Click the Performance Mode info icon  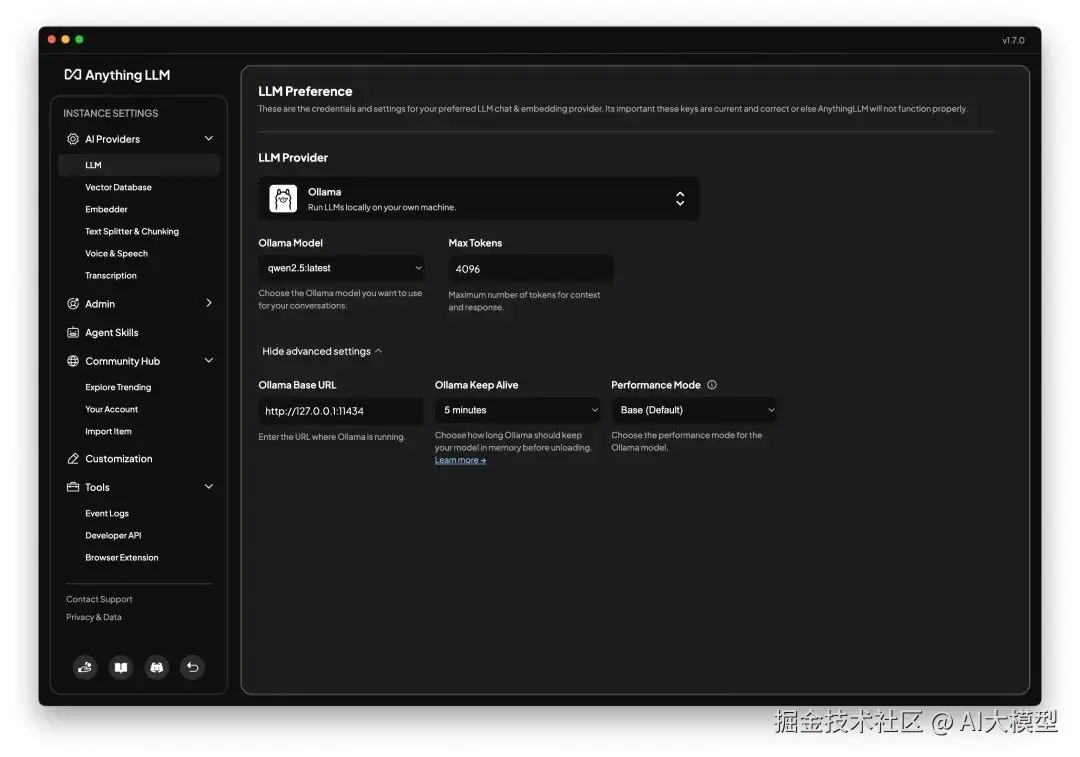(712, 385)
